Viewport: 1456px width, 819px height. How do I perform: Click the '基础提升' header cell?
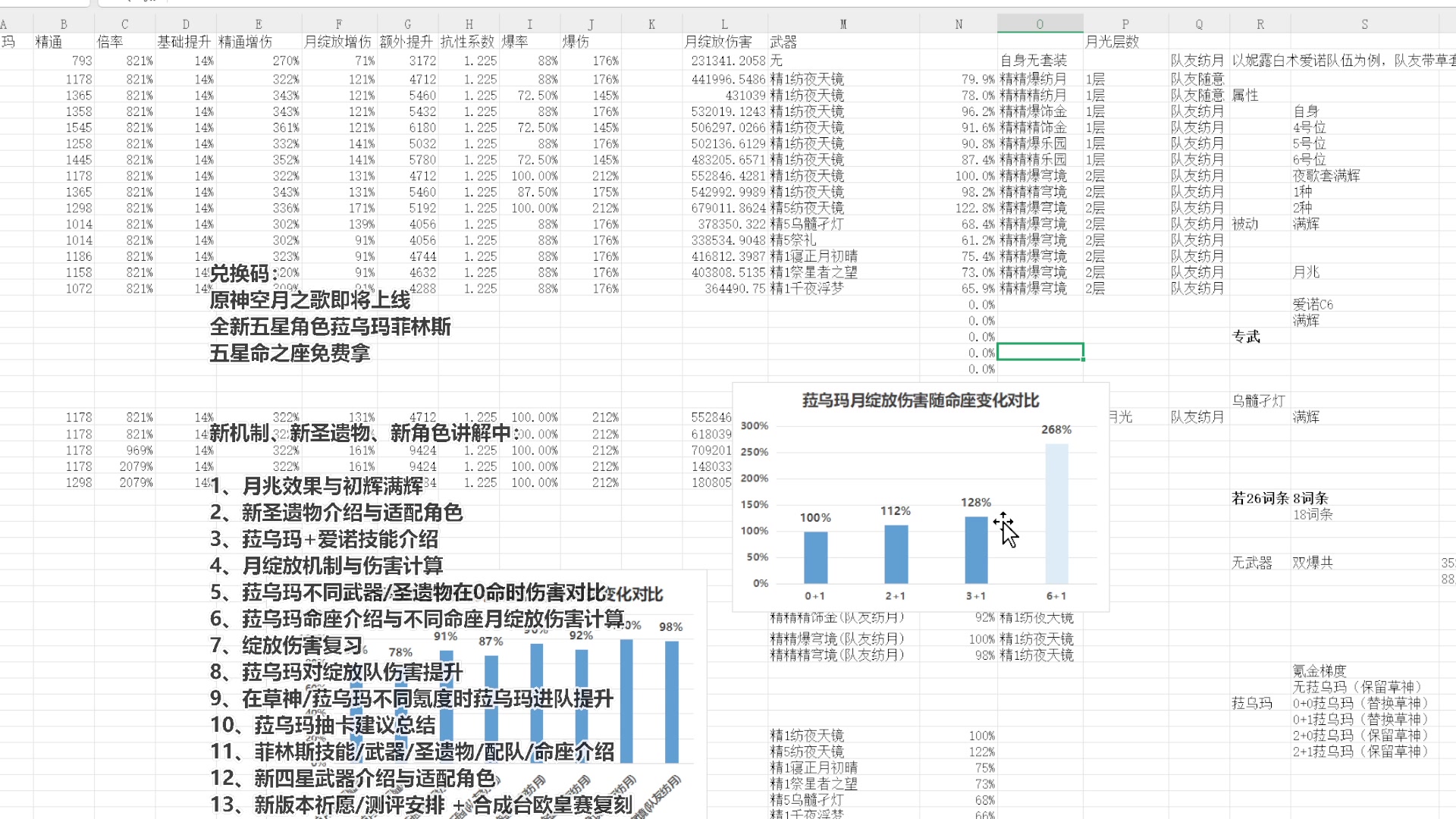click(x=185, y=42)
